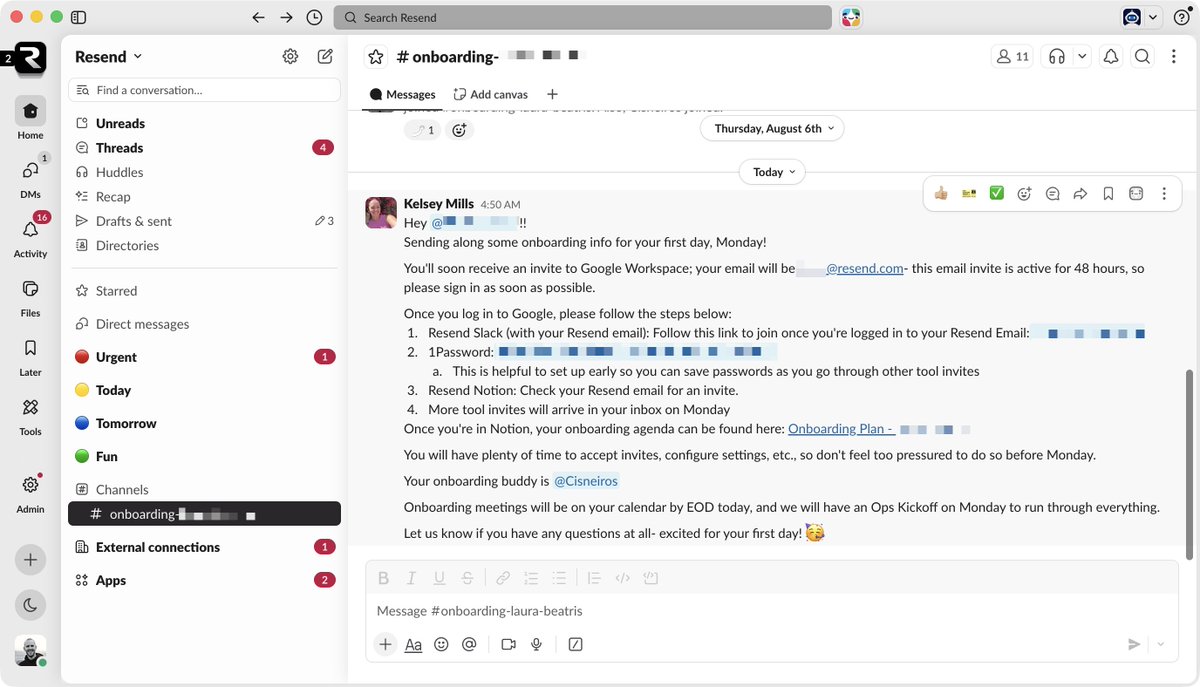Image resolution: width=1200 pixels, height=687 pixels.
Task: Start a huddle with headphones icon
Action: click(x=1057, y=57)
